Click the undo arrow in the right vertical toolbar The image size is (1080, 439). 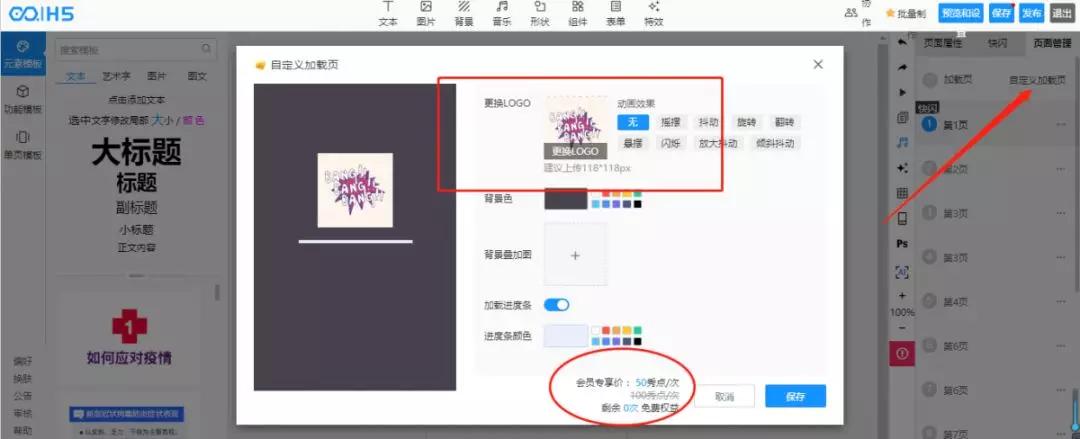point(902,42)
